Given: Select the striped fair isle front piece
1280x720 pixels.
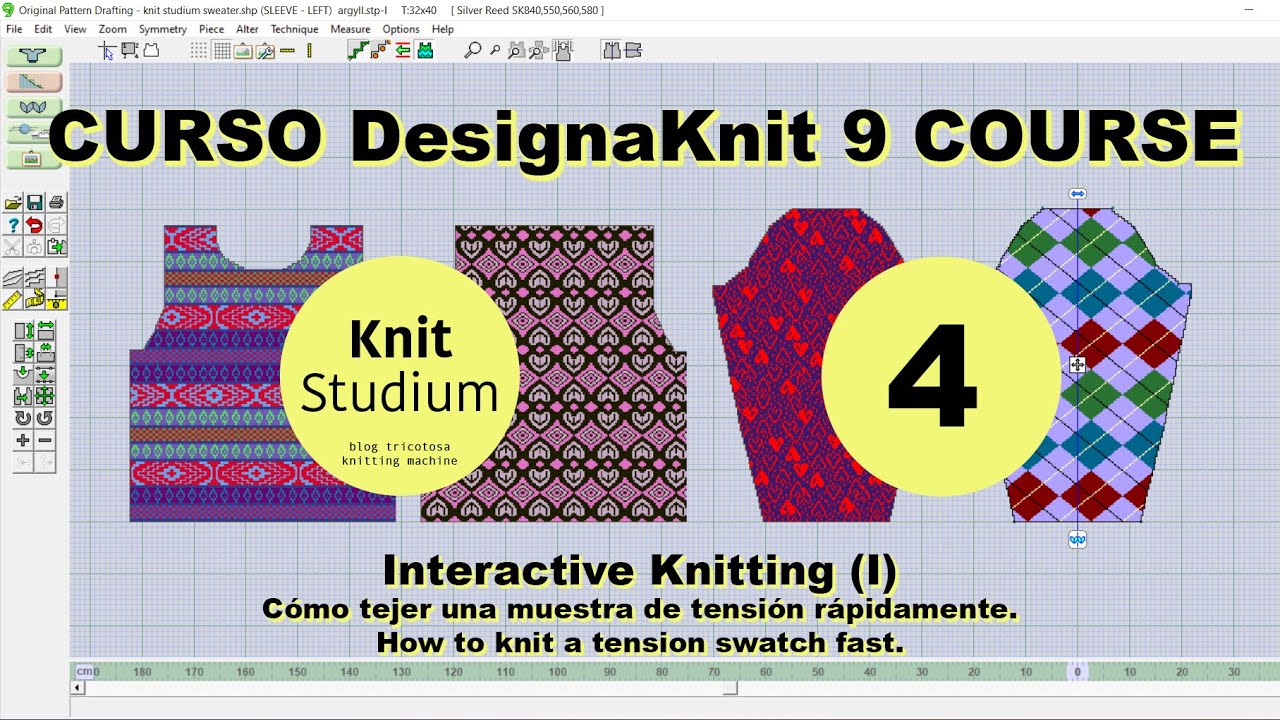Looking at the screenshot, I should coord(262,373).
